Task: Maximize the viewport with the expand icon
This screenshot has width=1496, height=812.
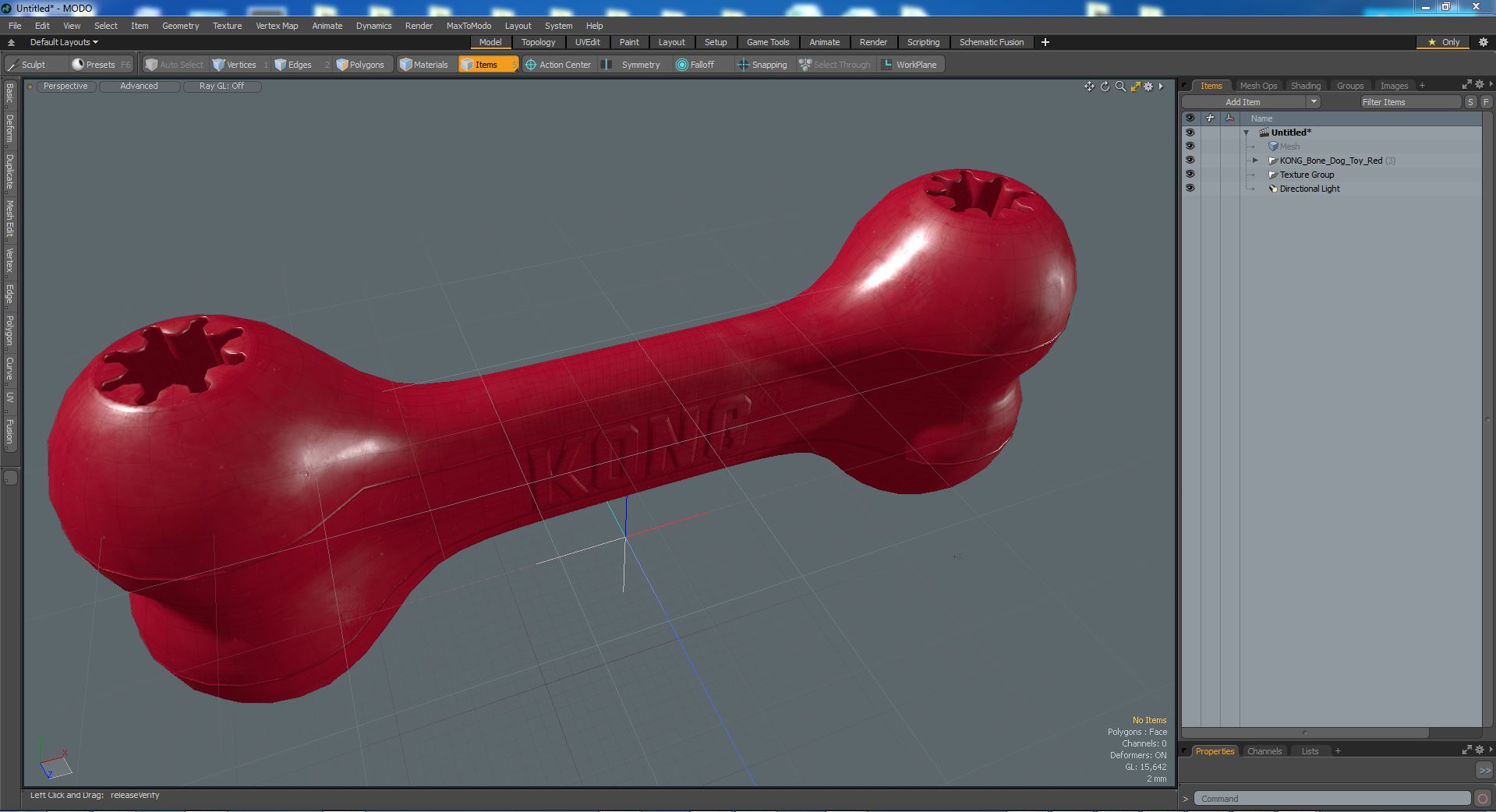Action: coord(1135,86)
